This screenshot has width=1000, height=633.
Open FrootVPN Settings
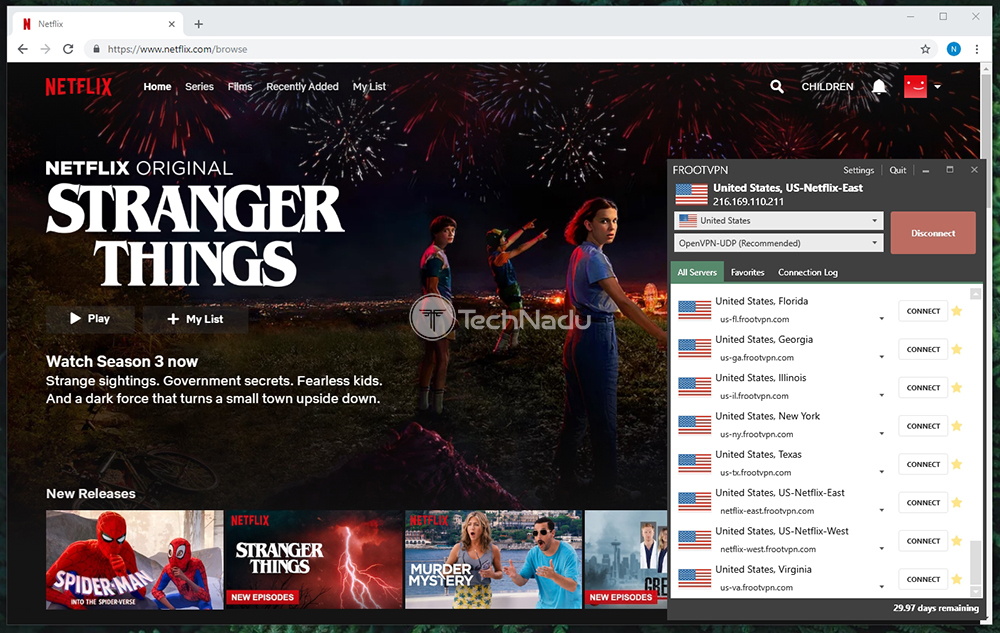[x=858, y=170]
